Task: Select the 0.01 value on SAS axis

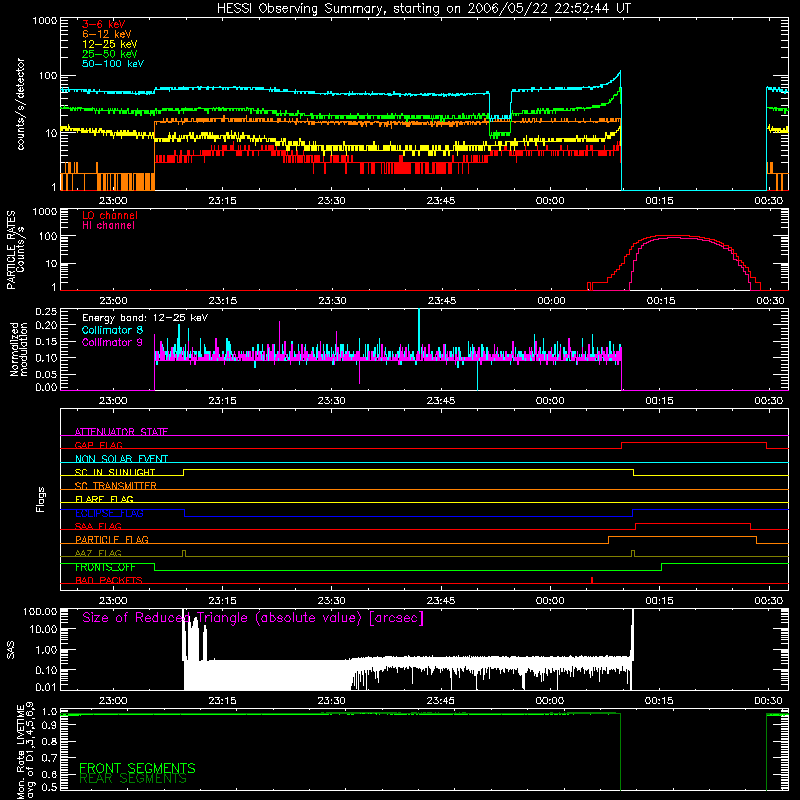Action: click(46, 687)
